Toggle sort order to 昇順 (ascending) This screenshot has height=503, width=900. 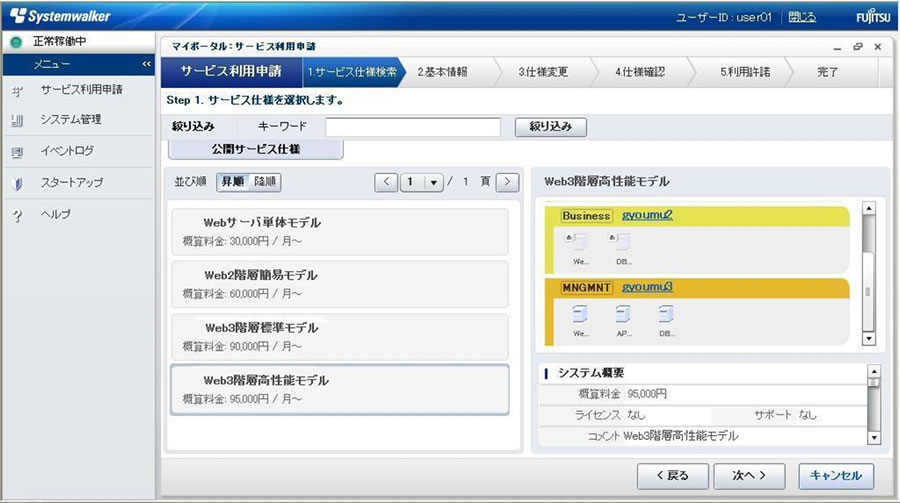point(232,182)
